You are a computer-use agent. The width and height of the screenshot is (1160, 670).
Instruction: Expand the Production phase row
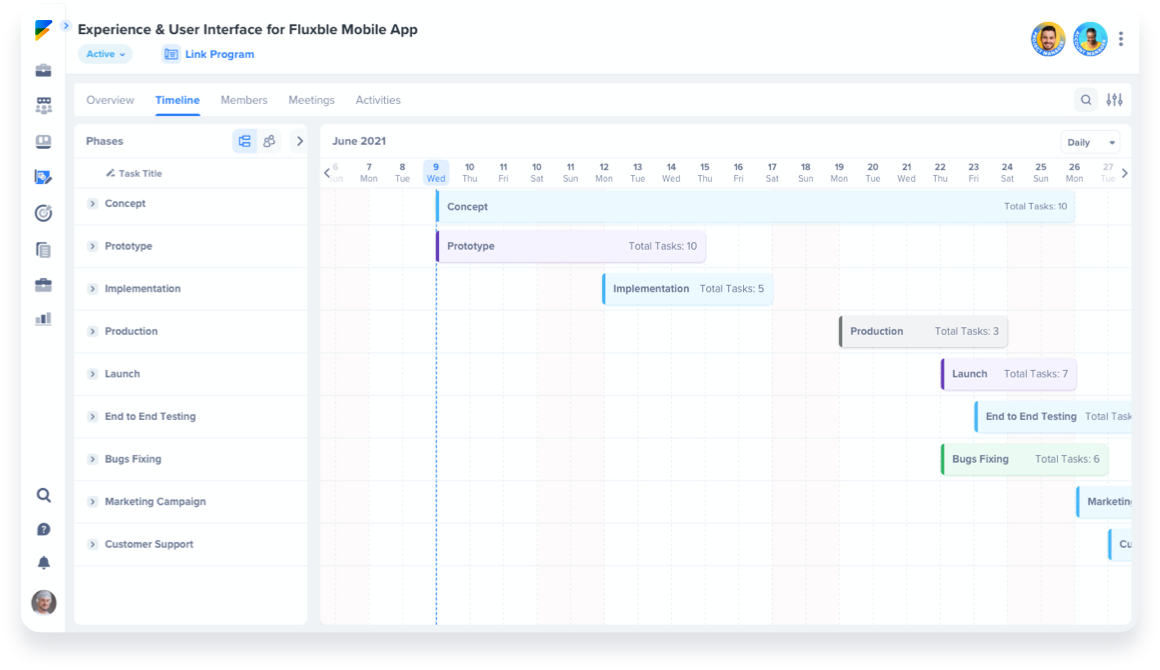tap(92, 331)
